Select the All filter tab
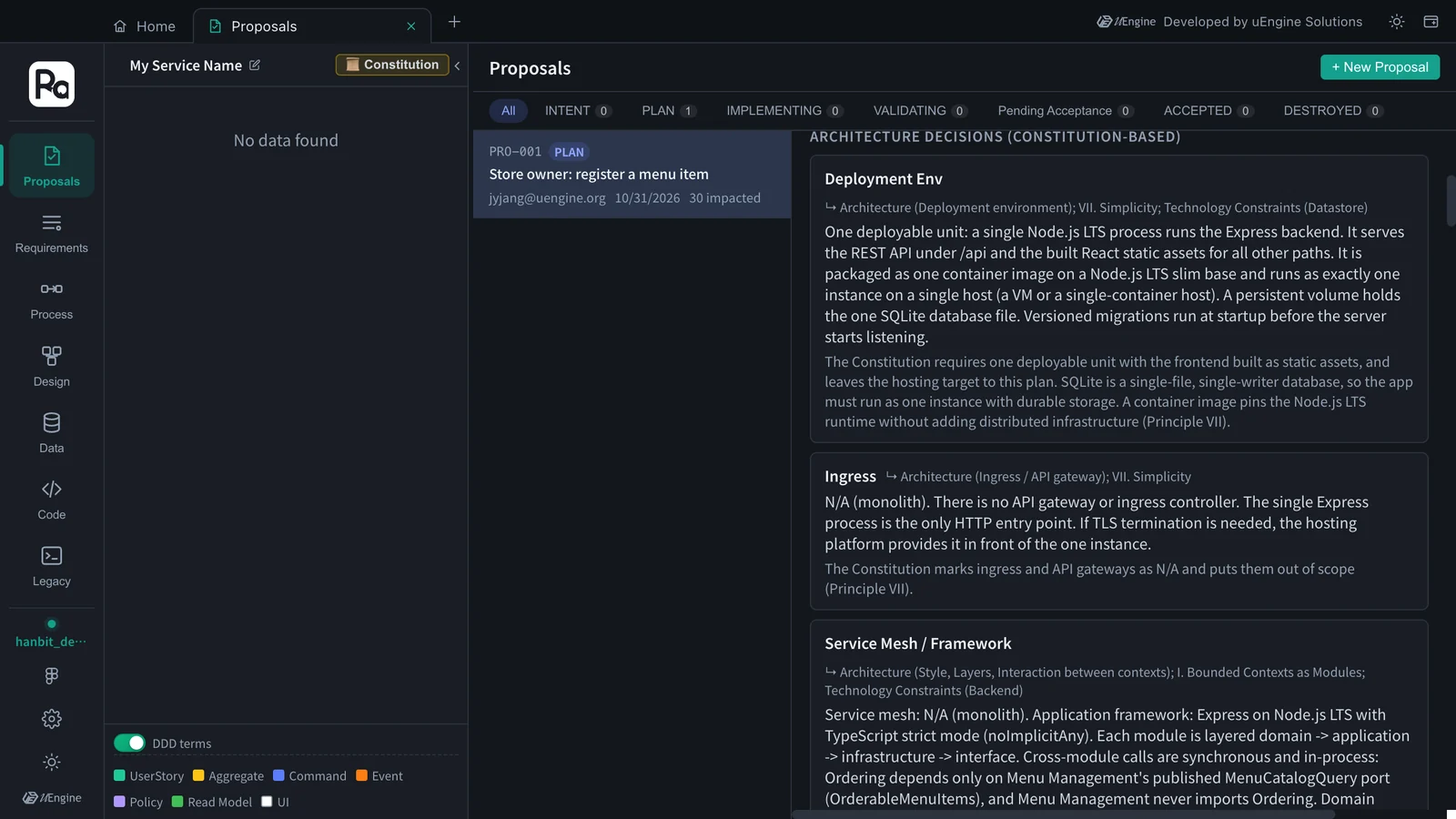 (508, 110)
